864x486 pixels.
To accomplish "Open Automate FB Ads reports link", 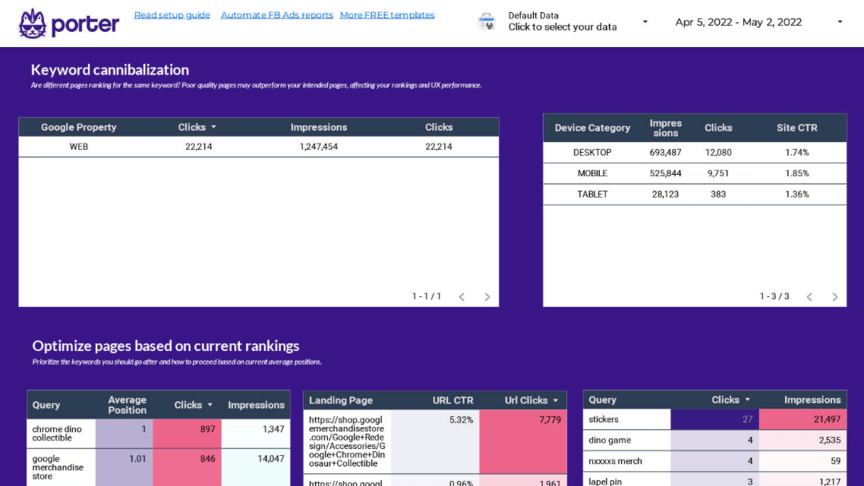I will click(277, 15).
